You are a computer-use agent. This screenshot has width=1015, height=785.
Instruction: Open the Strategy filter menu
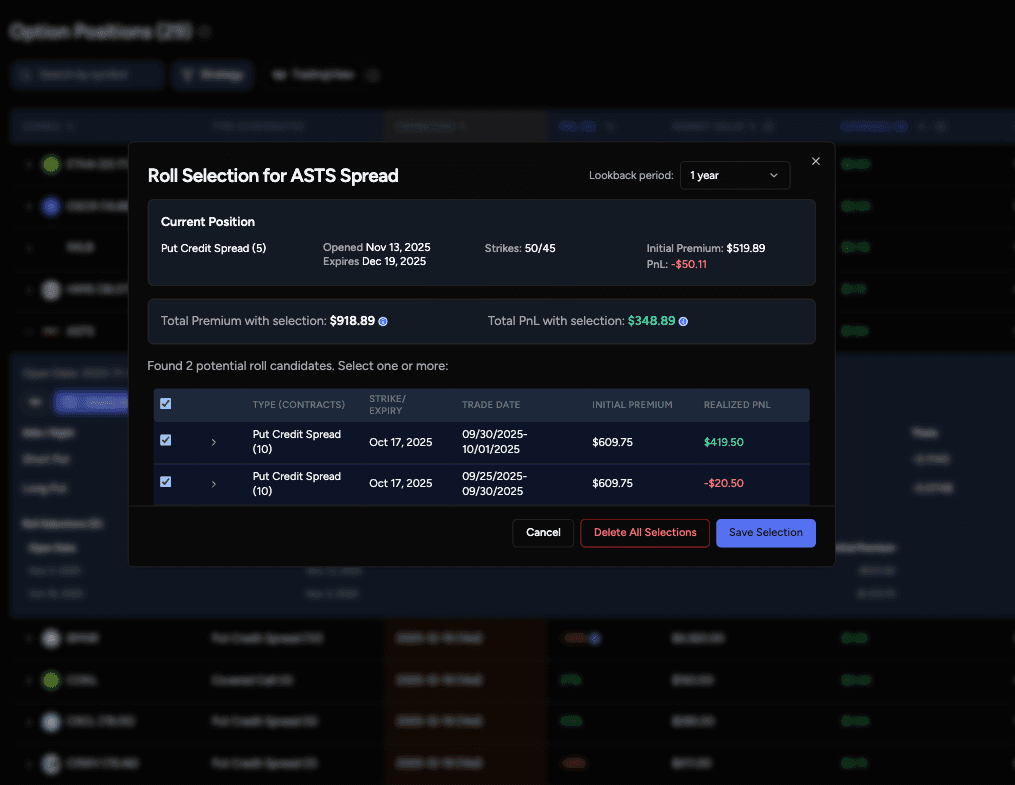tap(212, 75)
